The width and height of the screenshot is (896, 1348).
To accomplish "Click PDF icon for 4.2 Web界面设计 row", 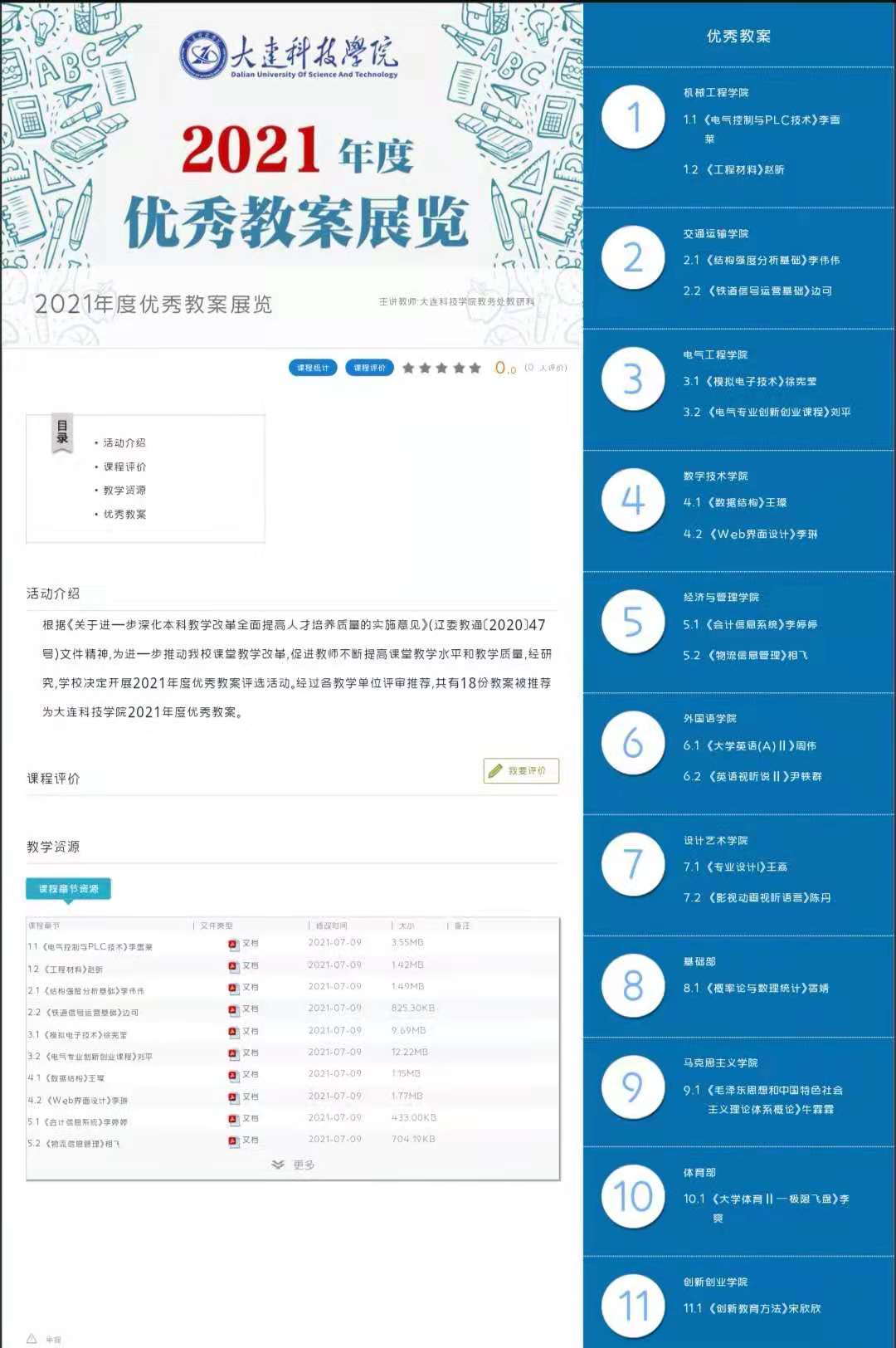I will click(233, 1097).
